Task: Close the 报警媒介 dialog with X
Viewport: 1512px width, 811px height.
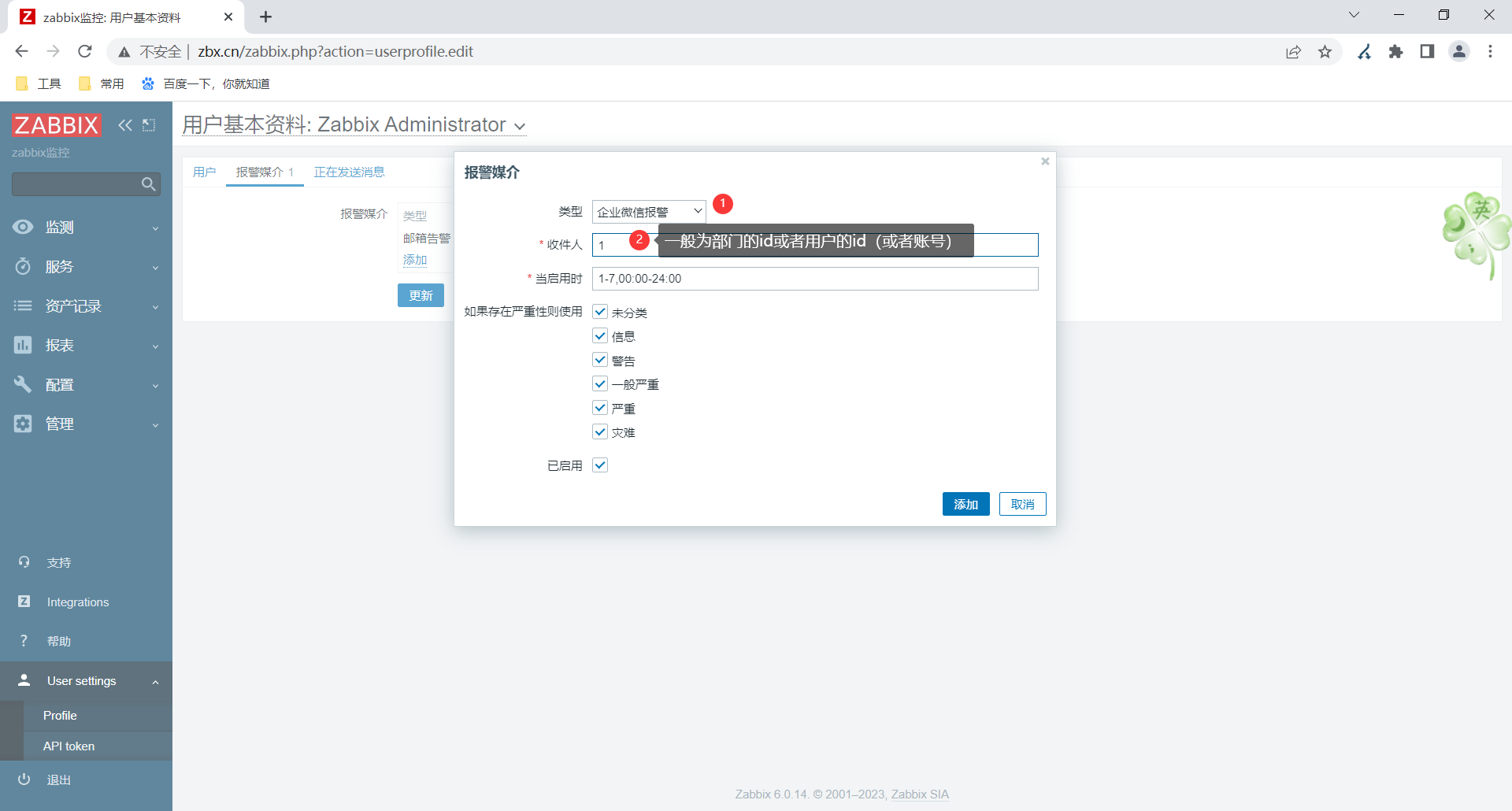Action: click(1045, 161)
